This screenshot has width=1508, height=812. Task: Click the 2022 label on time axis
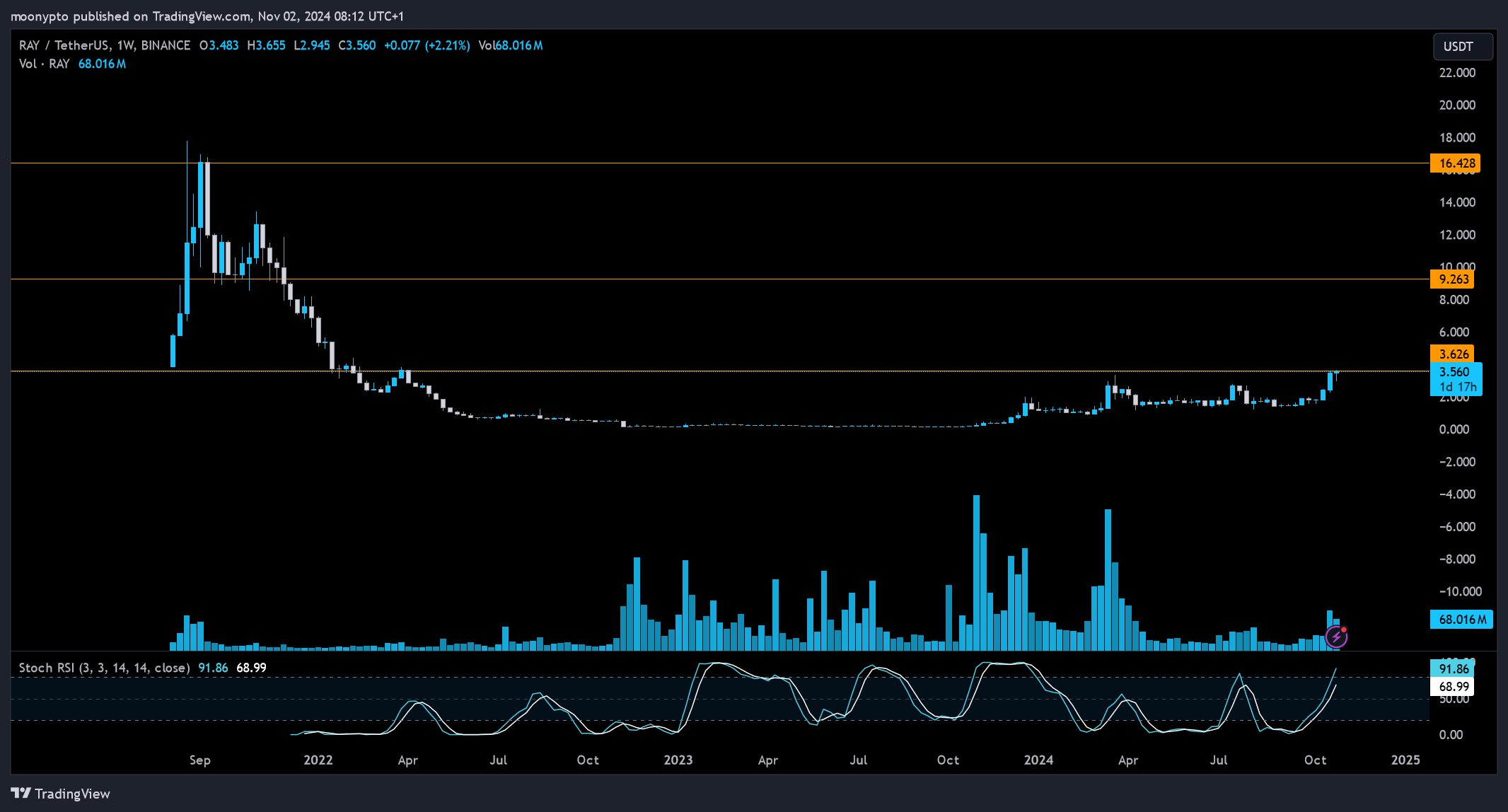tap(318, 760)
